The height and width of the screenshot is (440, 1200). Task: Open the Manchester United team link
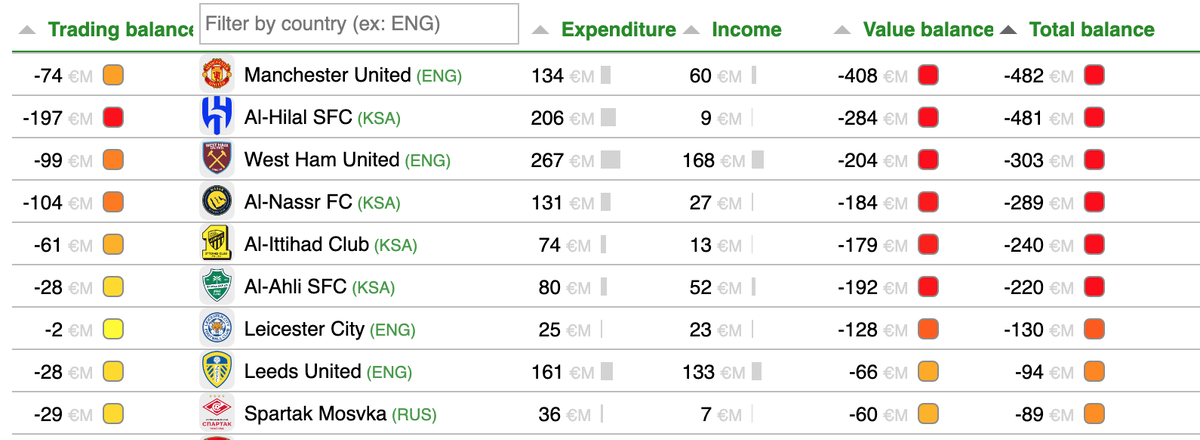(327, 75)
